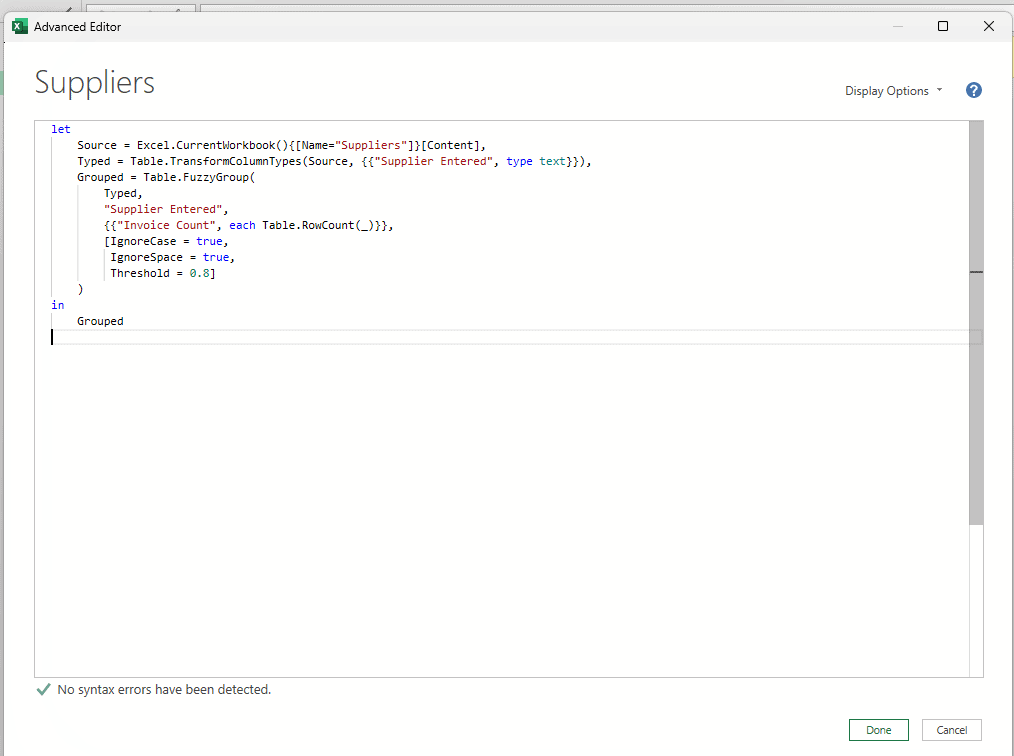Cancel the Advanced Editor changes
Screen dimensions: 1014x756
coord(951,729)
